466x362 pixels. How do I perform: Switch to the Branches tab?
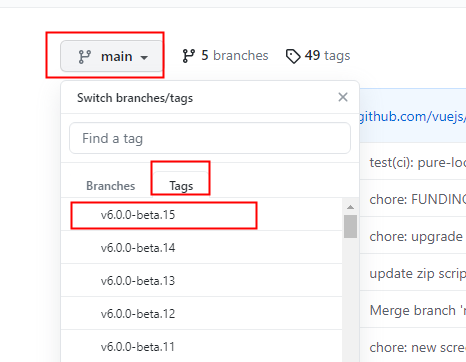click(110, 186)
